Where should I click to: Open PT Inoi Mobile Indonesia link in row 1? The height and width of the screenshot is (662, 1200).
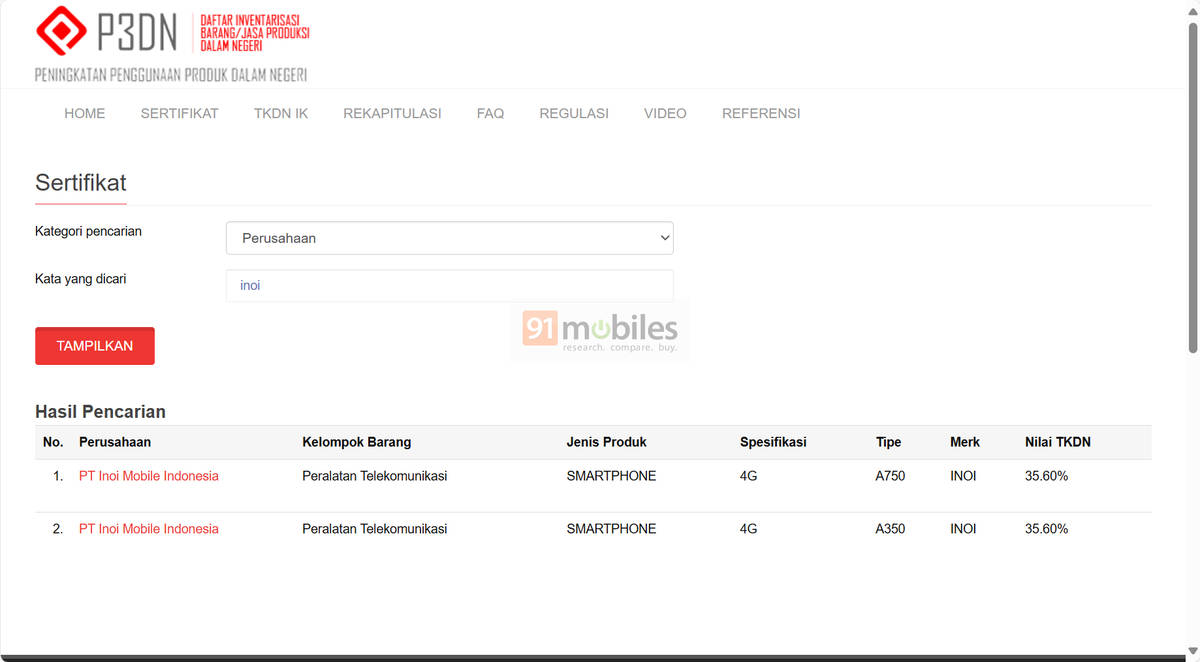click(149, 476)
